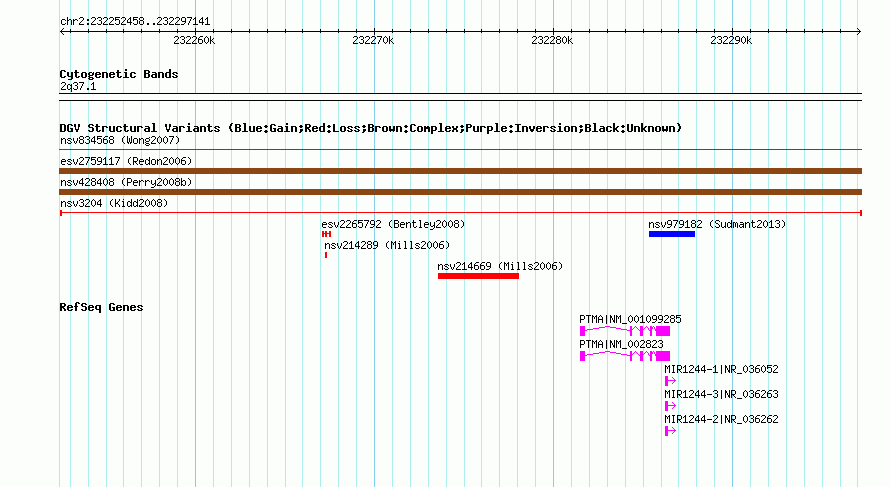Click the PTMA|NM_001099285 gene label
The height and width of the screenshot is (487, 890).
(630, 320)
